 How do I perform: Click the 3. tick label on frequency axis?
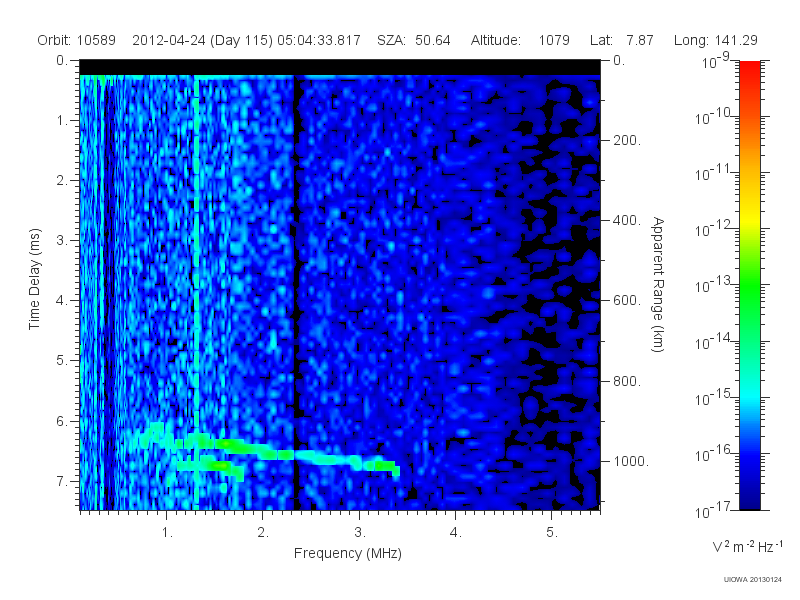pos(360,533)
